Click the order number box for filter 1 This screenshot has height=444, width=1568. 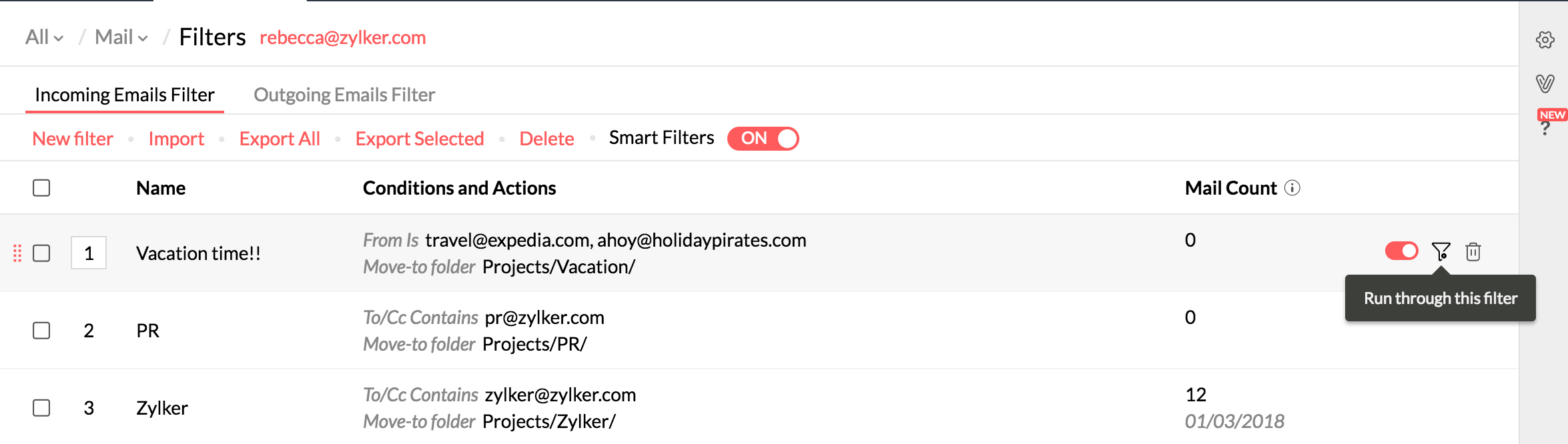coord(89,253)
